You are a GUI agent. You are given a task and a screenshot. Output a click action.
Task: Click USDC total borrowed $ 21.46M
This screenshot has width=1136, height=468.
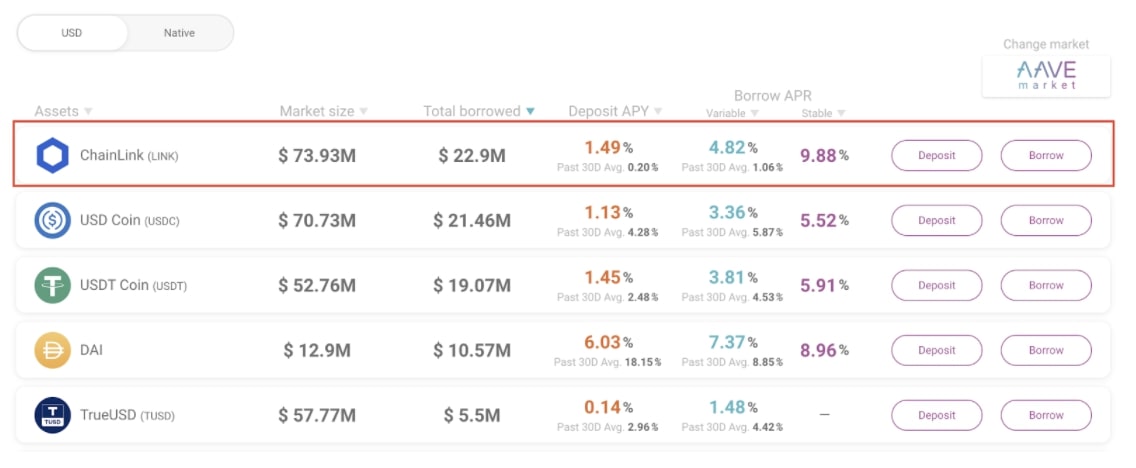472,220
